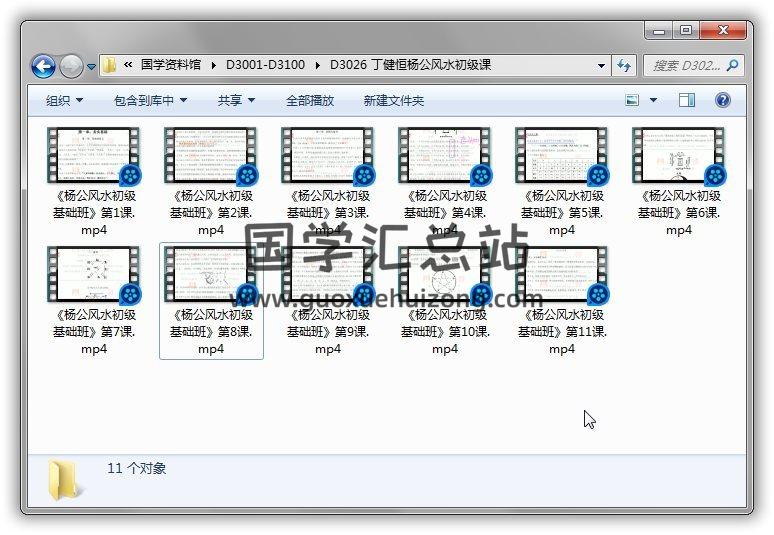Expand the arrow after D3001-D3100
This screenshot has width=774, height=535.
click(x=318, y=66)
